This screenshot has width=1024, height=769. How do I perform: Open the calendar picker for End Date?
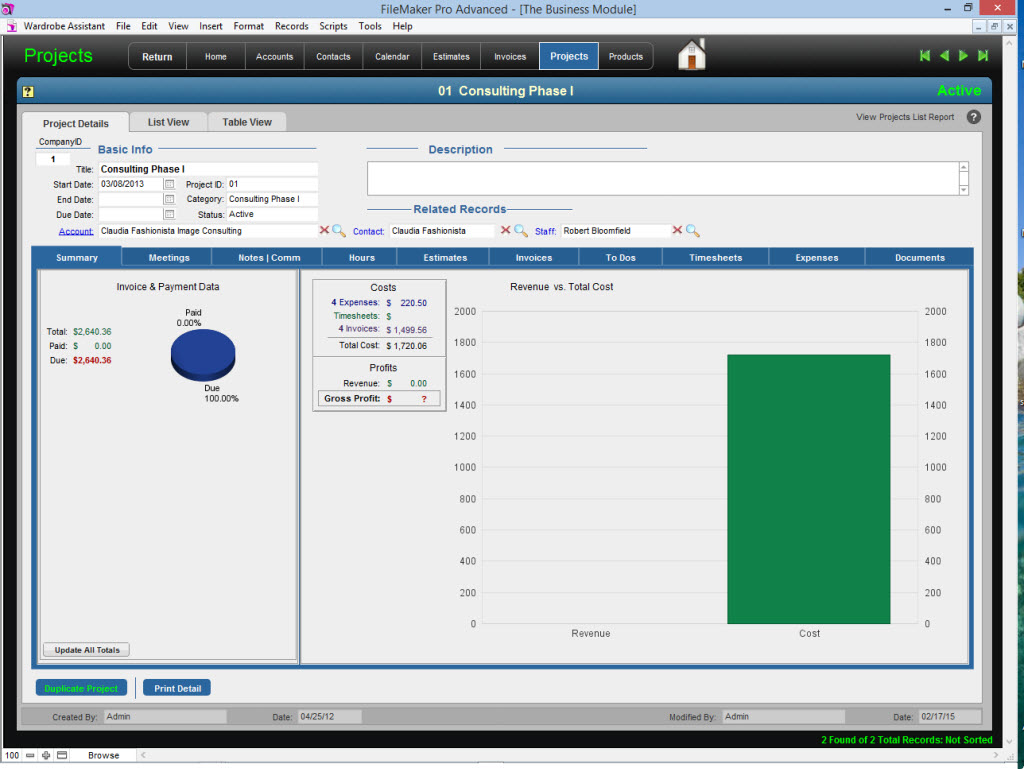coord(169,199)
